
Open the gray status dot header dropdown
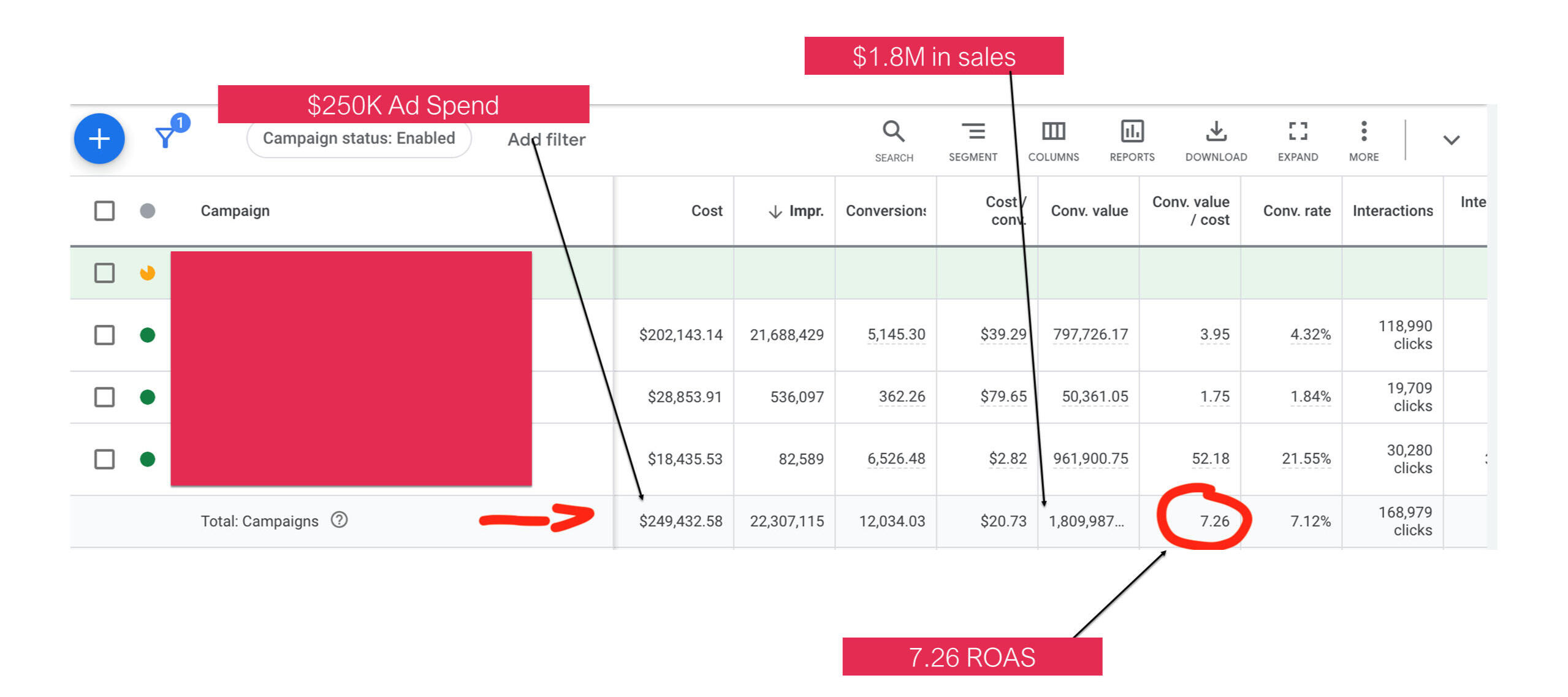[x=147, y=211]
